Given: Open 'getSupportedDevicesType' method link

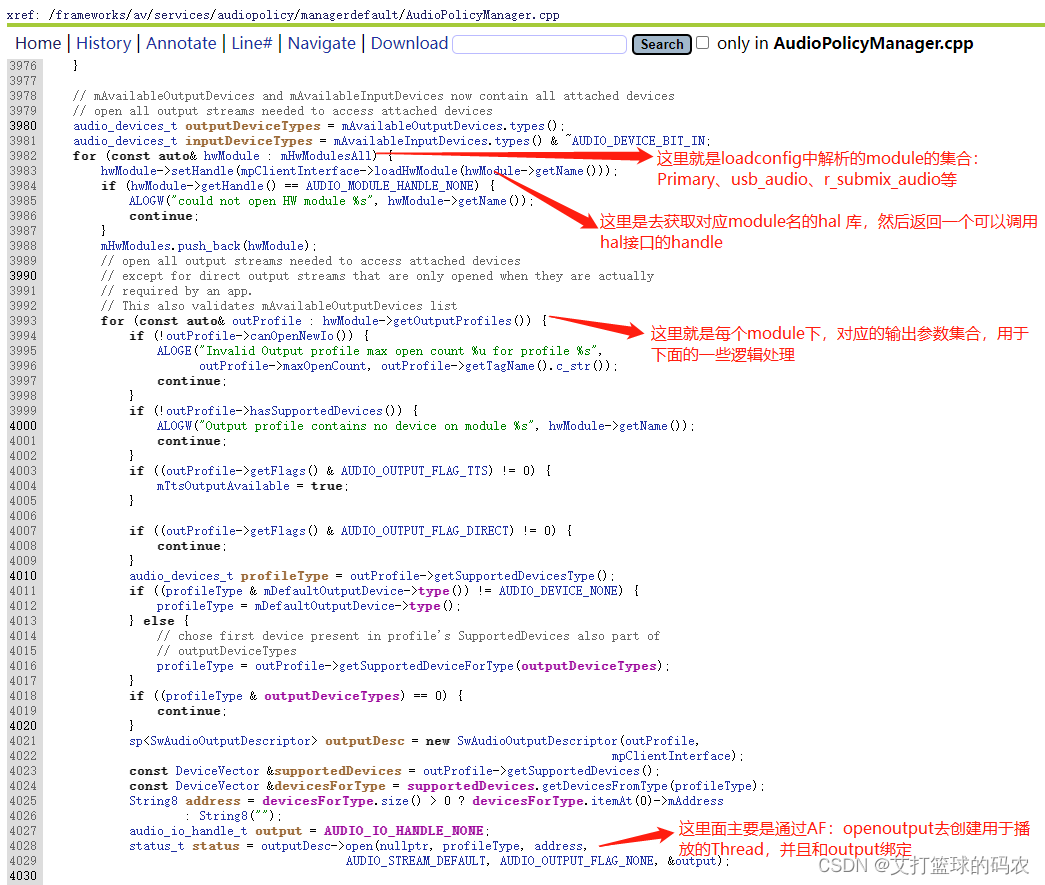Looking at the screenshot, I should 514,576.
